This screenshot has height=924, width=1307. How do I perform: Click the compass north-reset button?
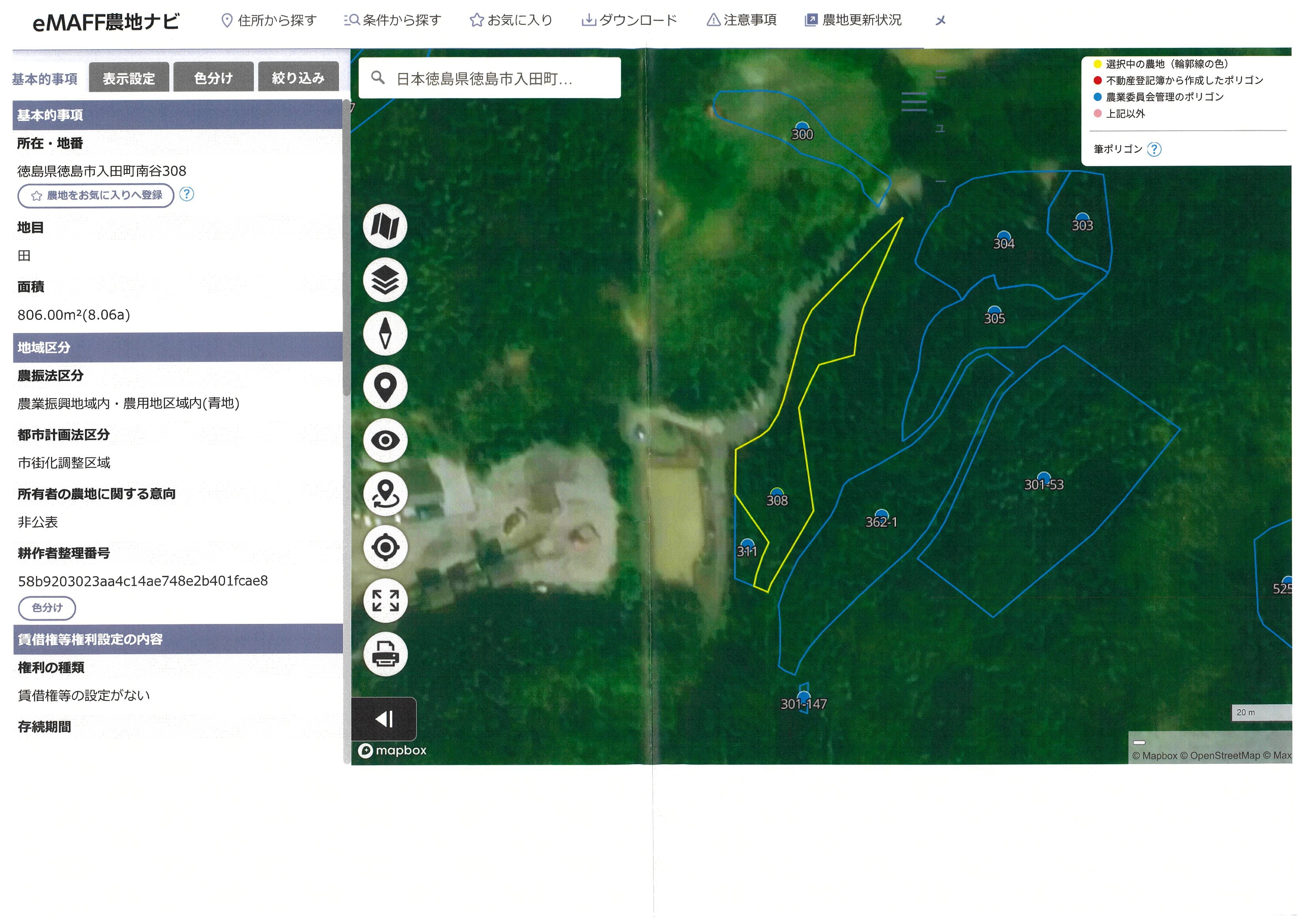pyautogui.click(x=385, y=334)
